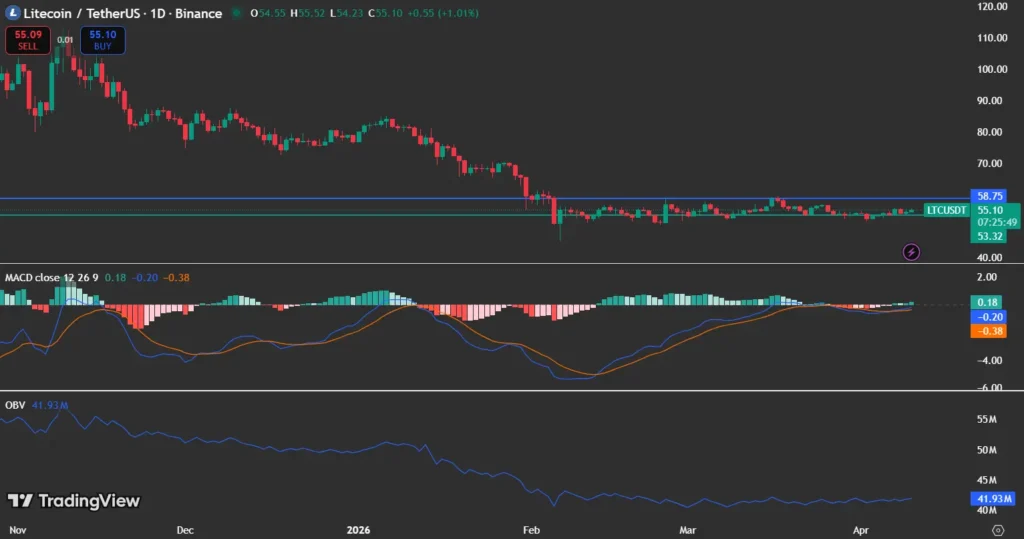Click the Apr time axis label

(x=861, y=530)
